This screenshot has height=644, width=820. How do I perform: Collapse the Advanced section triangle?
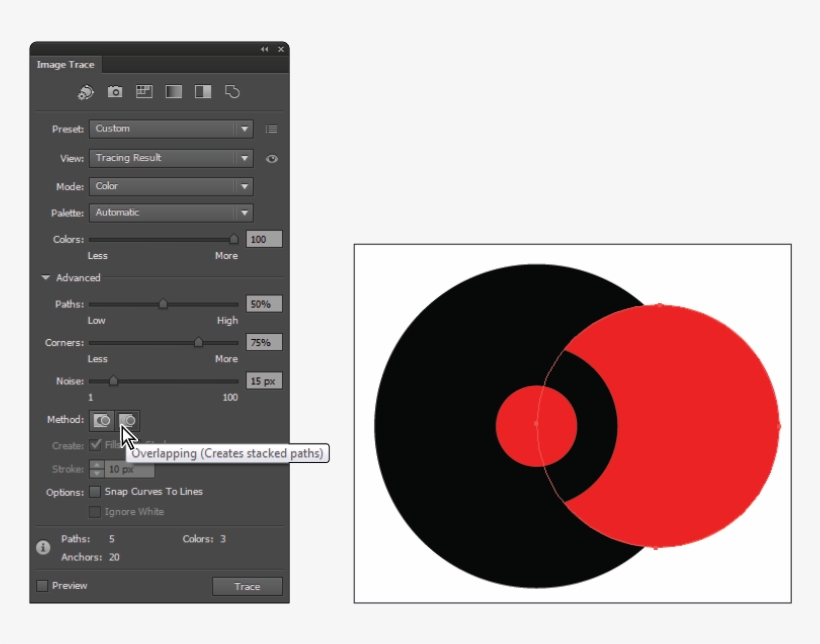(x=46, y=278)
